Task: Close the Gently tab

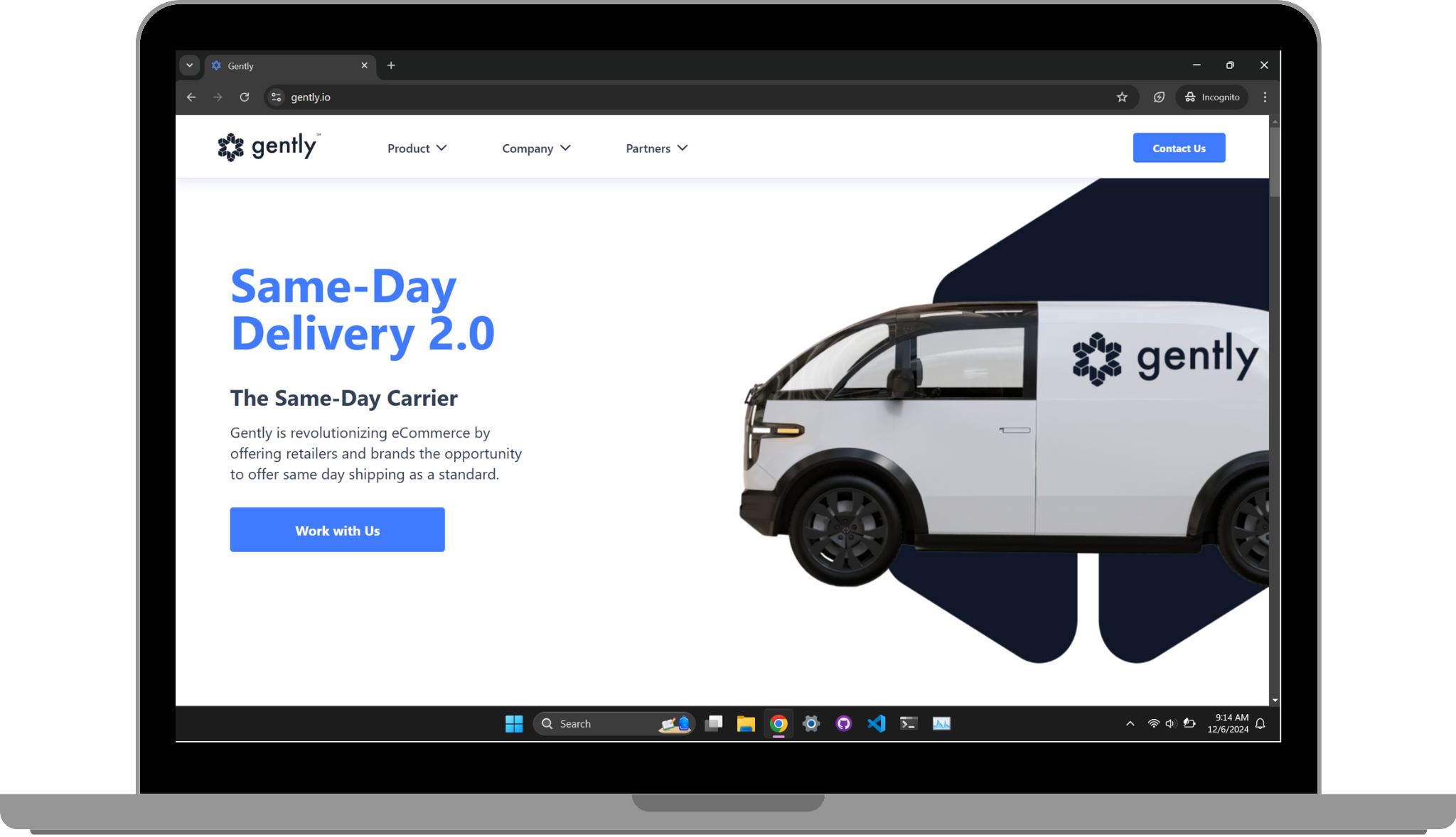Action: point(364,65)
